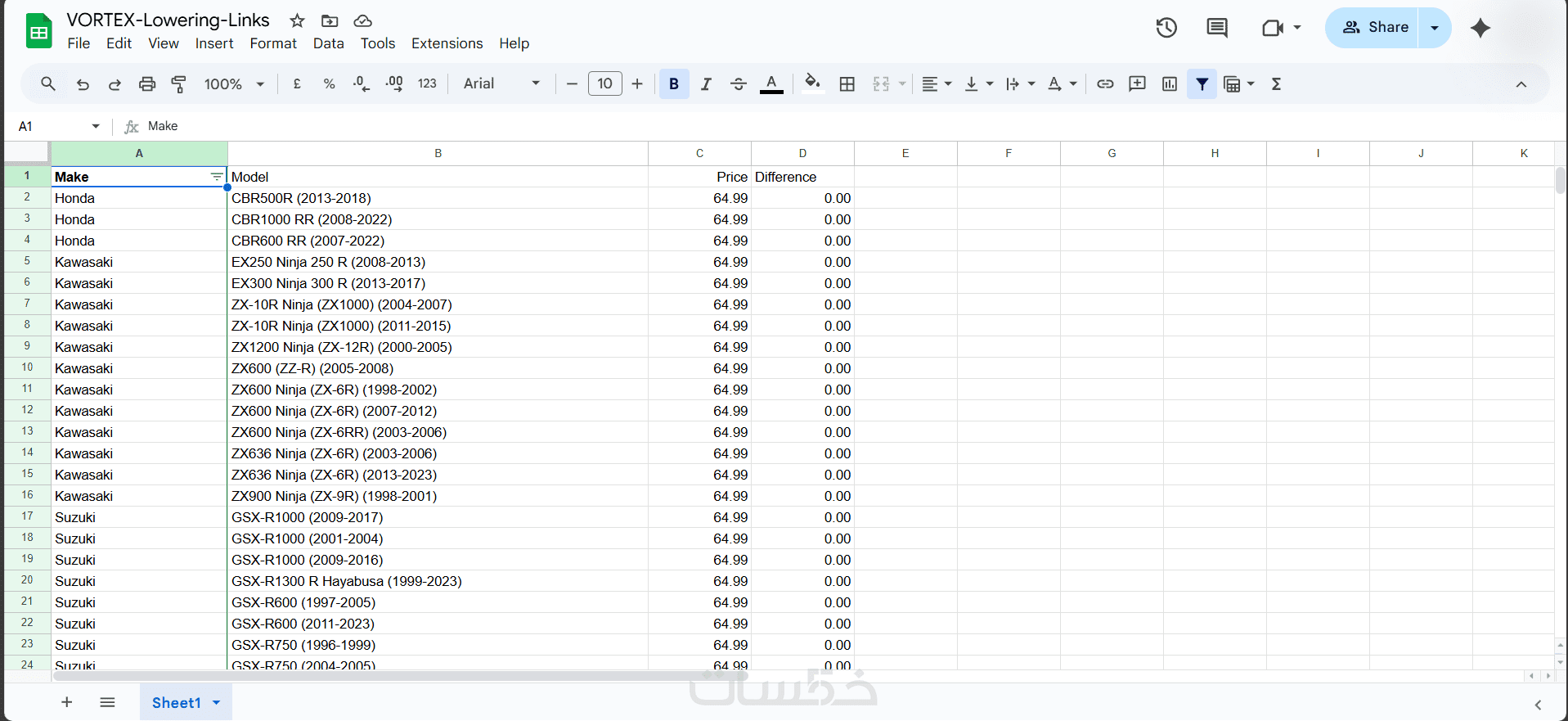Open the Extensions menu
The height and width of the screenshot is (721, 1568).
tap(447, 43)
